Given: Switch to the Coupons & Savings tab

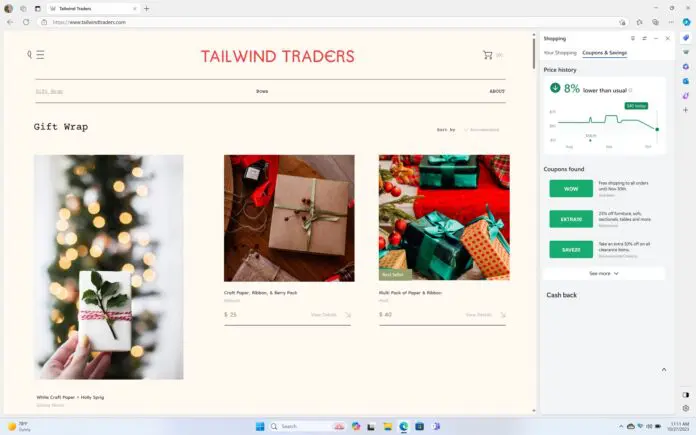Looking at the screenshot, I should 605,53.
